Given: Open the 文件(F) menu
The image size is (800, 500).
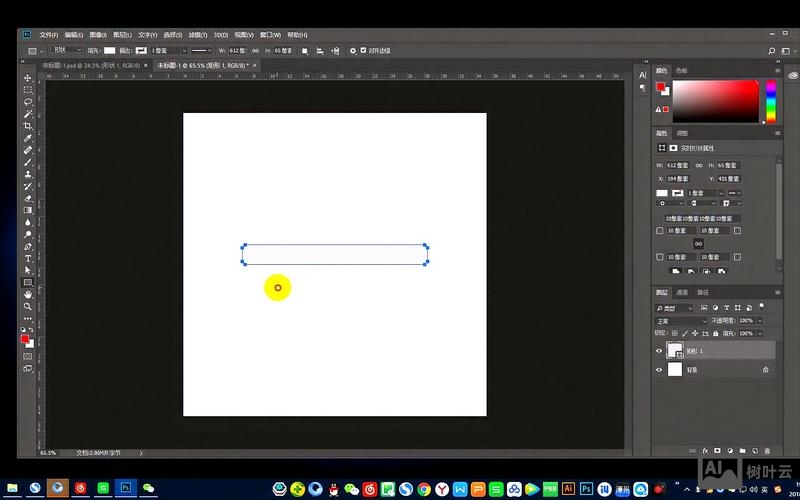Looking at the screenshot, I should click(48, 34).
